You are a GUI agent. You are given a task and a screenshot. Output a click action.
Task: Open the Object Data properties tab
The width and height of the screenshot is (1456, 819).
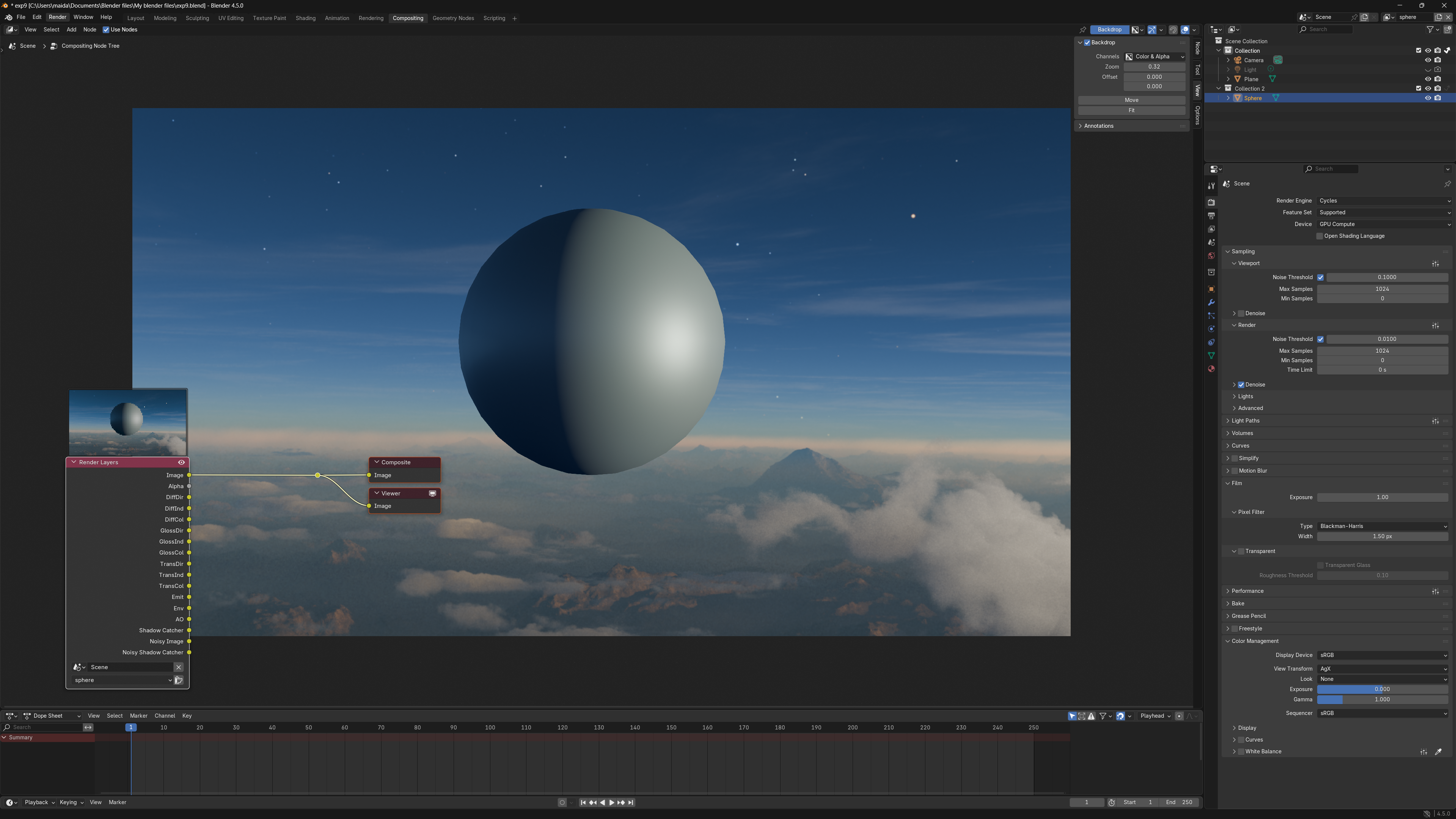(x=1211, y=355)
